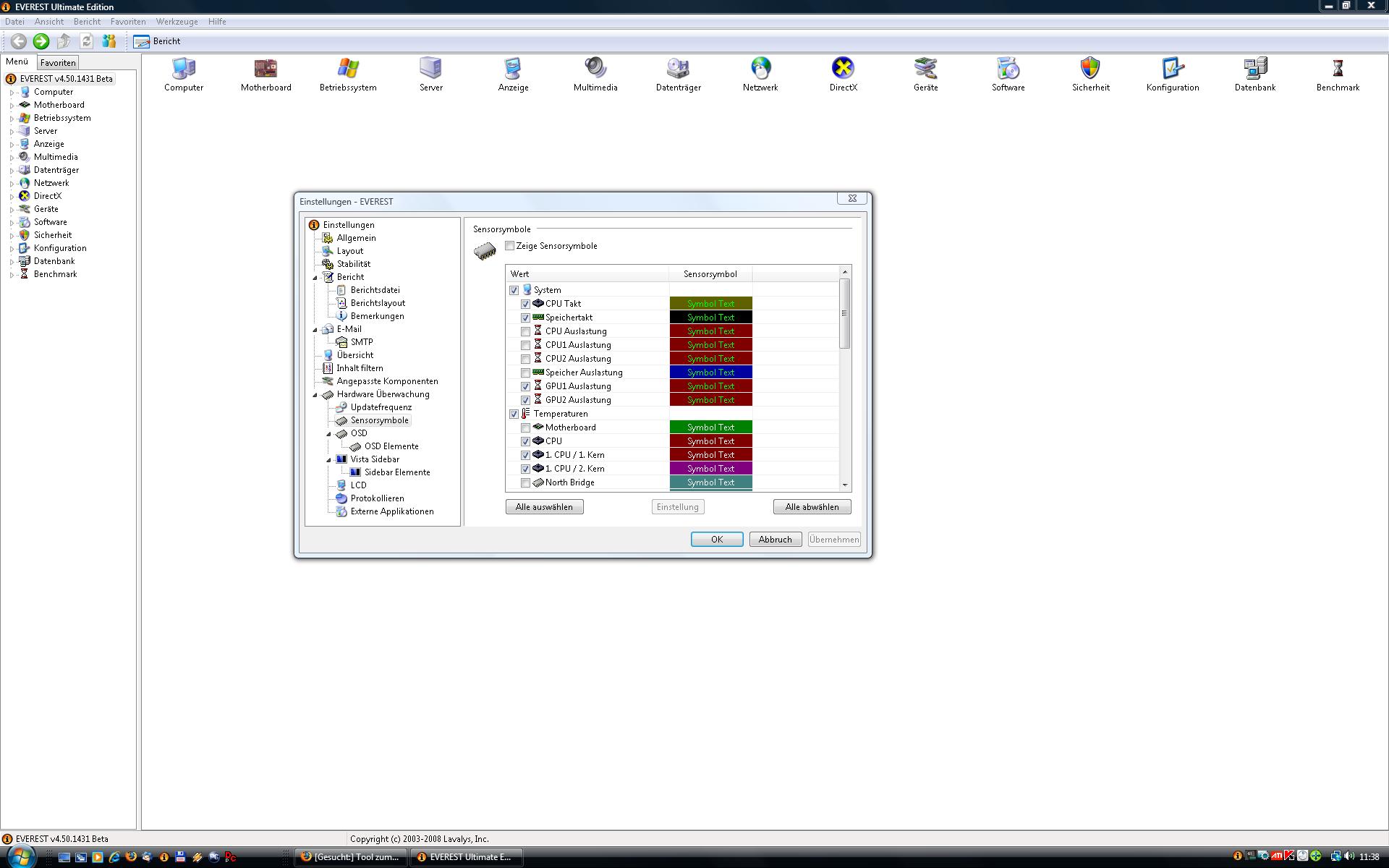Open the DirectX category icon
This screenshot has height=868, width=1389.
tap(843, 69)
